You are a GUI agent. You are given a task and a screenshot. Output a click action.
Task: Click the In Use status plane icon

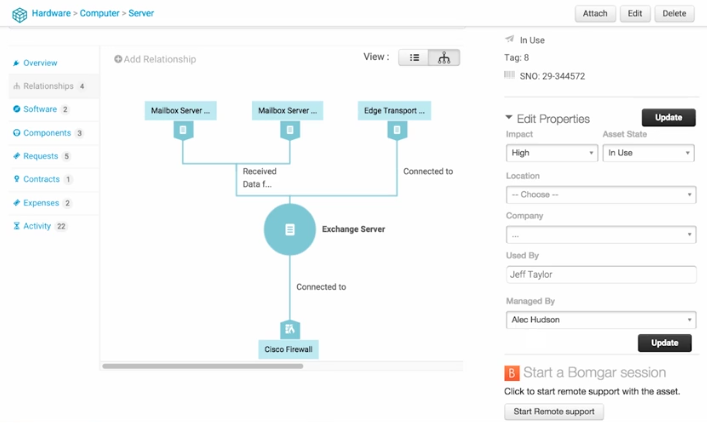tap(510, 39)
